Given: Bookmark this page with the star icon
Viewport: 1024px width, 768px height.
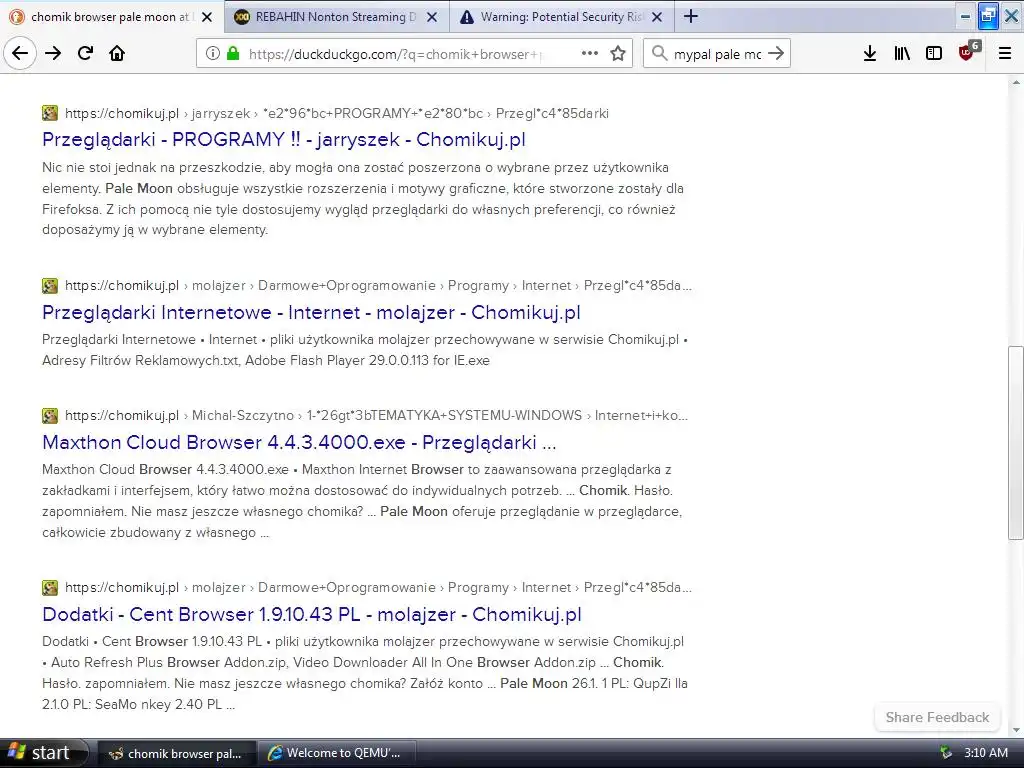Looking at the screenshot, I should (x=618, y=54).
